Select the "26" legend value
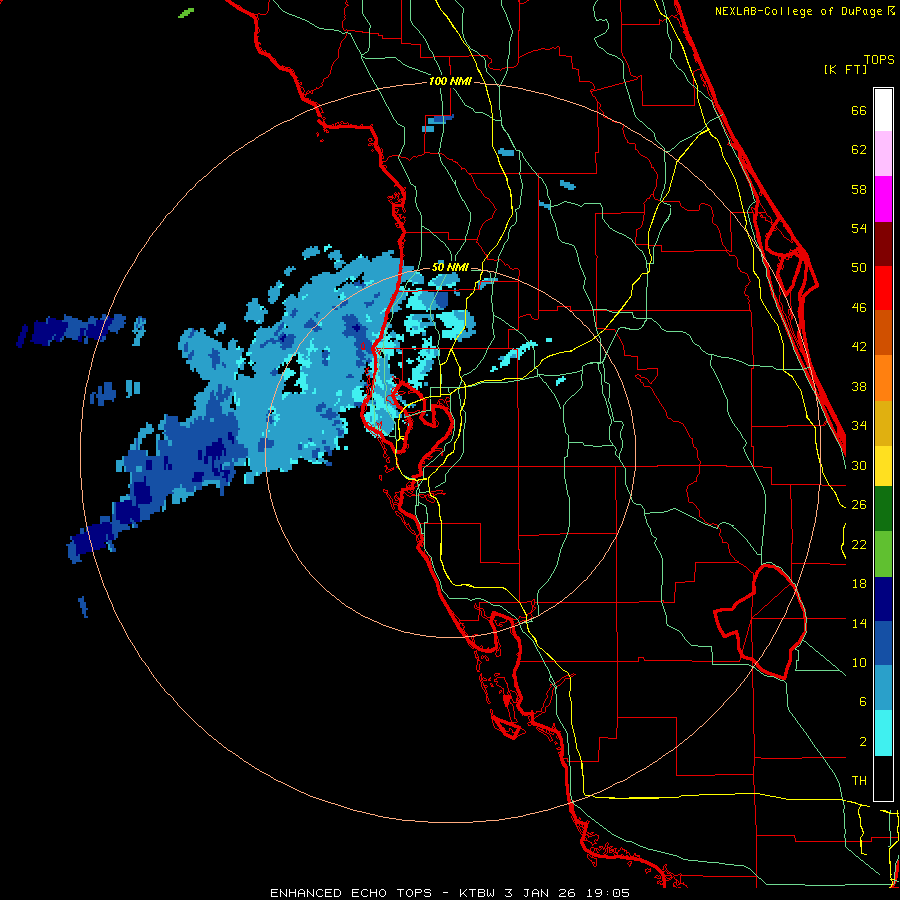Viewport: 900px width, 900px height. pyautogui.click(x=859, y=505)
